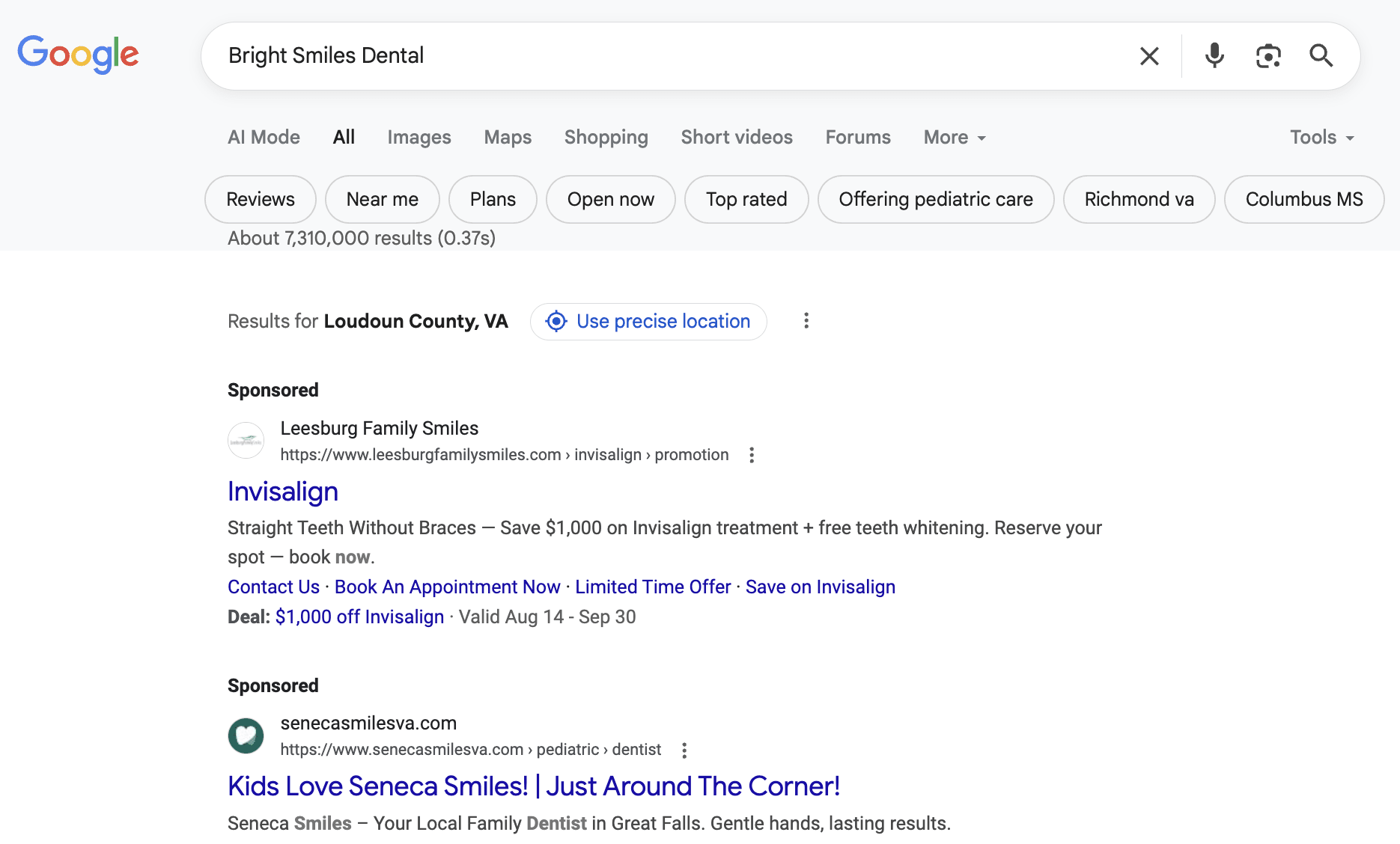Follow Book An Appointment Now link
The width and height of the screenshot is (1400, 844).
pos(448,587)
